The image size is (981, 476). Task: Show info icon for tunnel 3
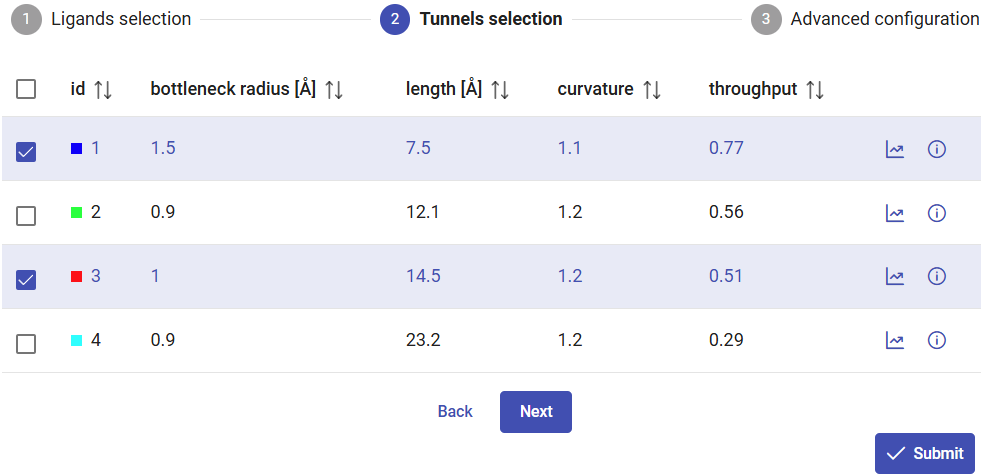pos(937,277)
